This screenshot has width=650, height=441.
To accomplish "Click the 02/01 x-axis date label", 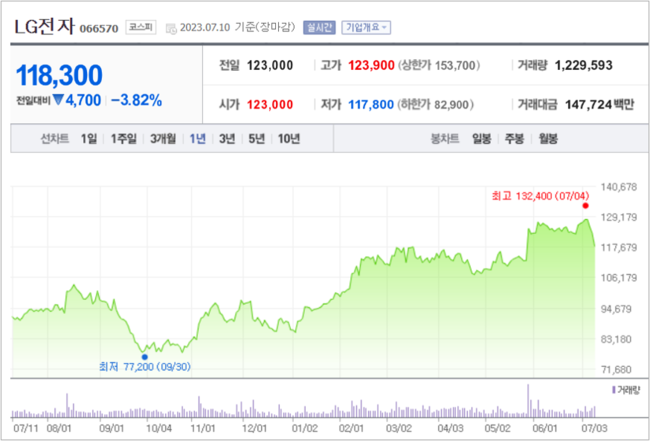I will point(352,428).
